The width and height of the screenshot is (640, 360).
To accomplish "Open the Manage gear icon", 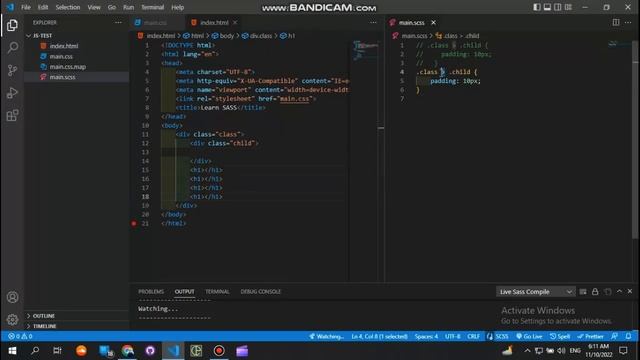I will pos(12,319).
